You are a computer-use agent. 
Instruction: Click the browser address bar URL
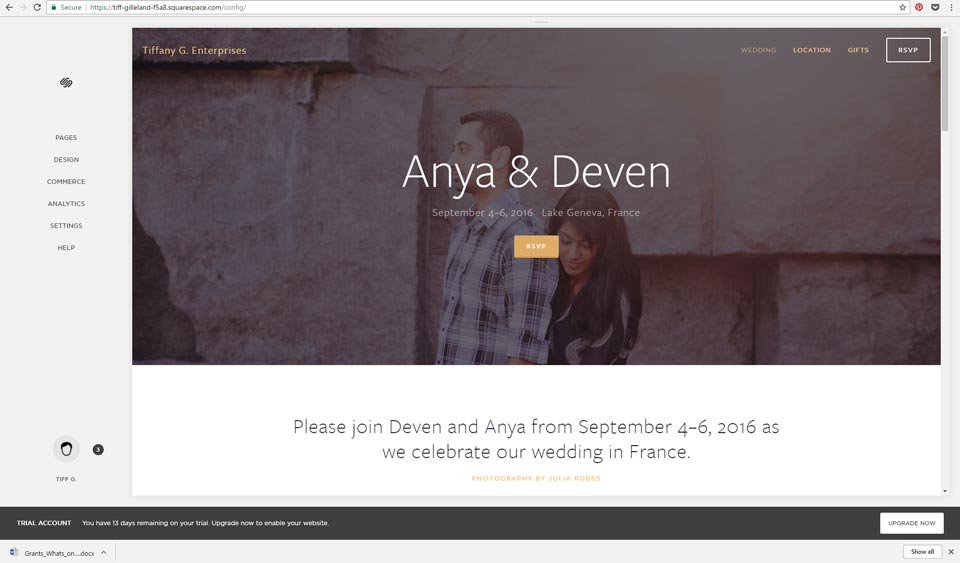point(168,7)
